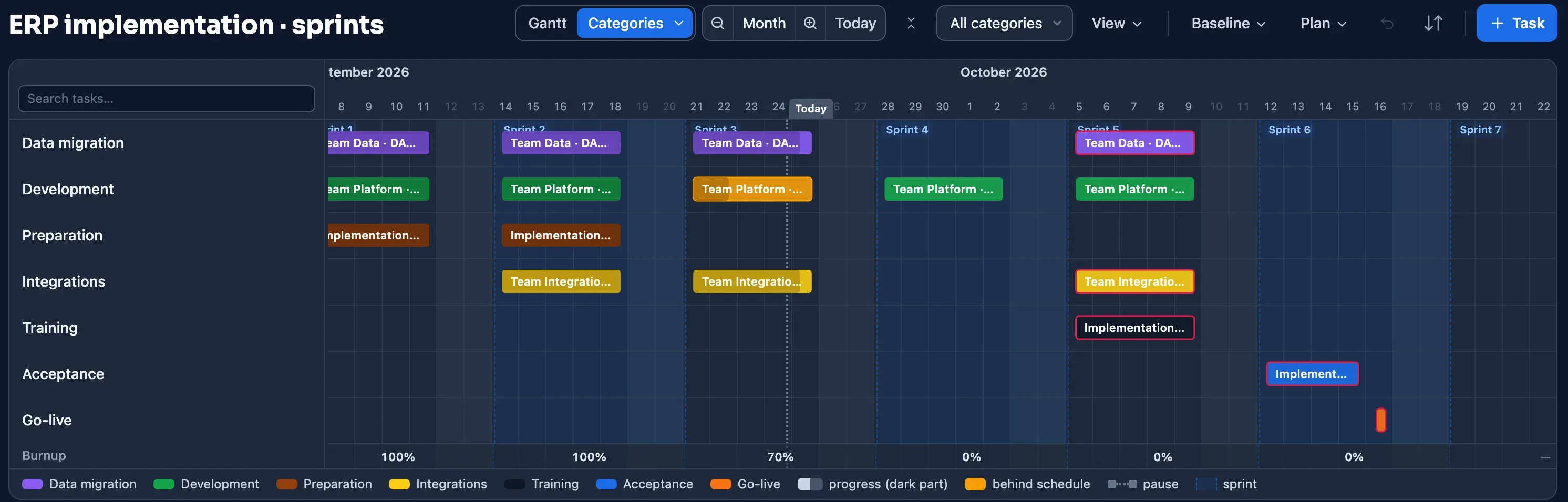Click the 70% burnup value
The height and width of the screenshot is (502, 1568).
(780, 457)
